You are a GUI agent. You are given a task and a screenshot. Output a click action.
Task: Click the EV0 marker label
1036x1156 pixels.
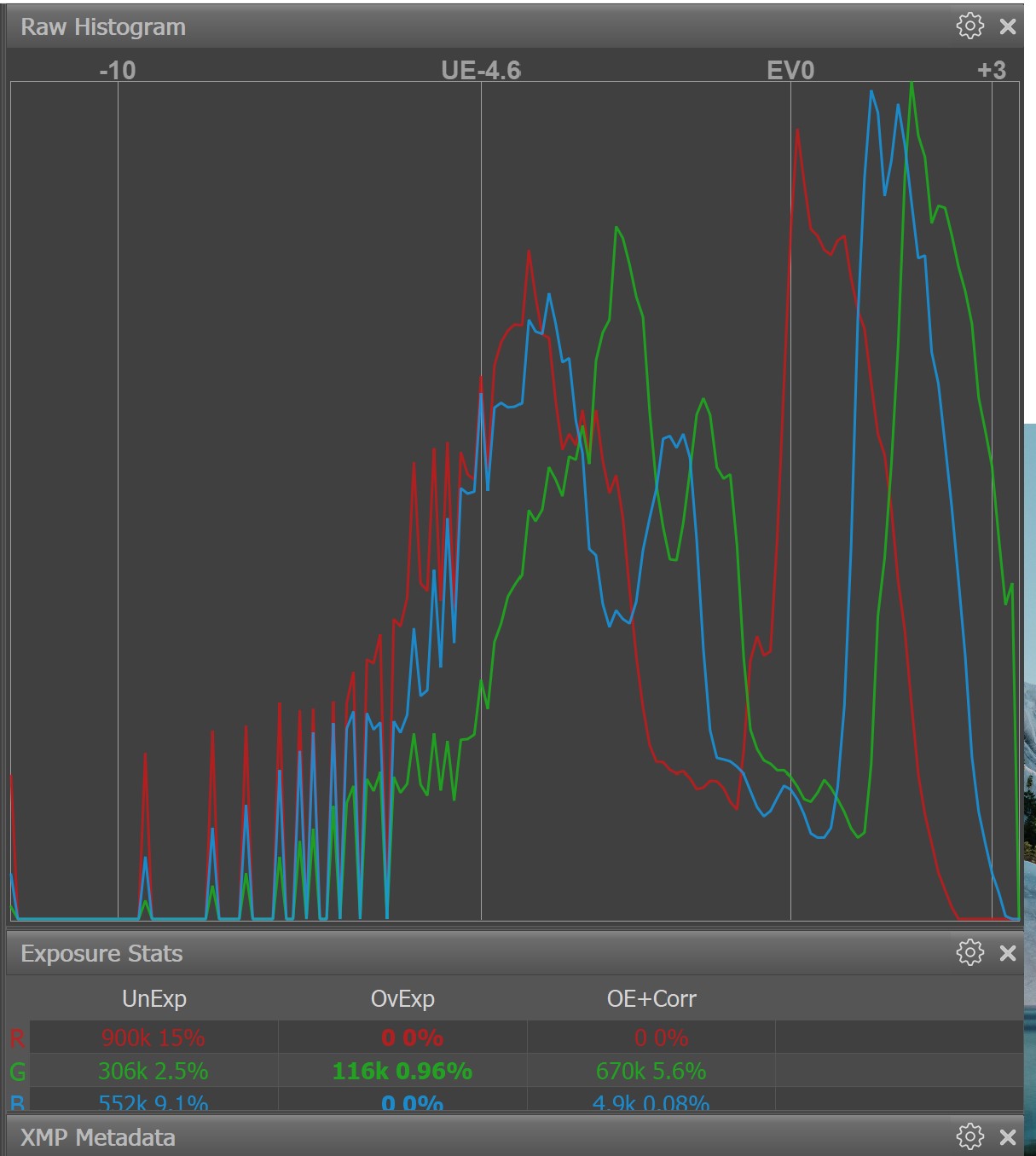click(790, 70)
